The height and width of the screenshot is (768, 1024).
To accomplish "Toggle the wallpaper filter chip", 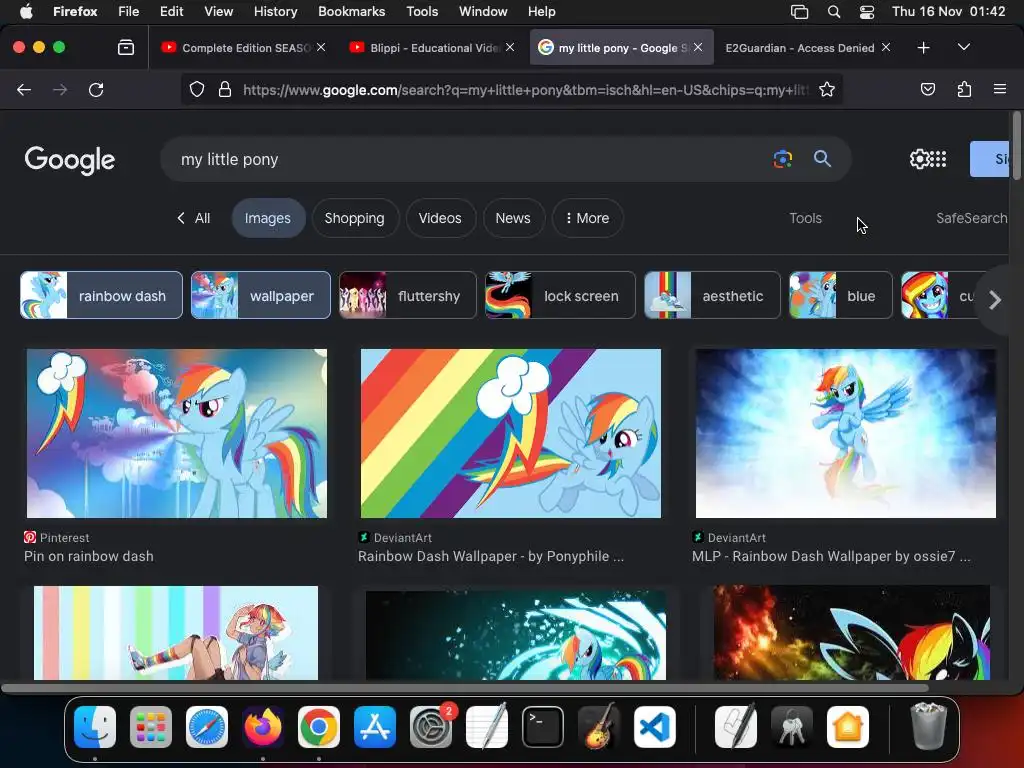I will (x=261, y=295).
